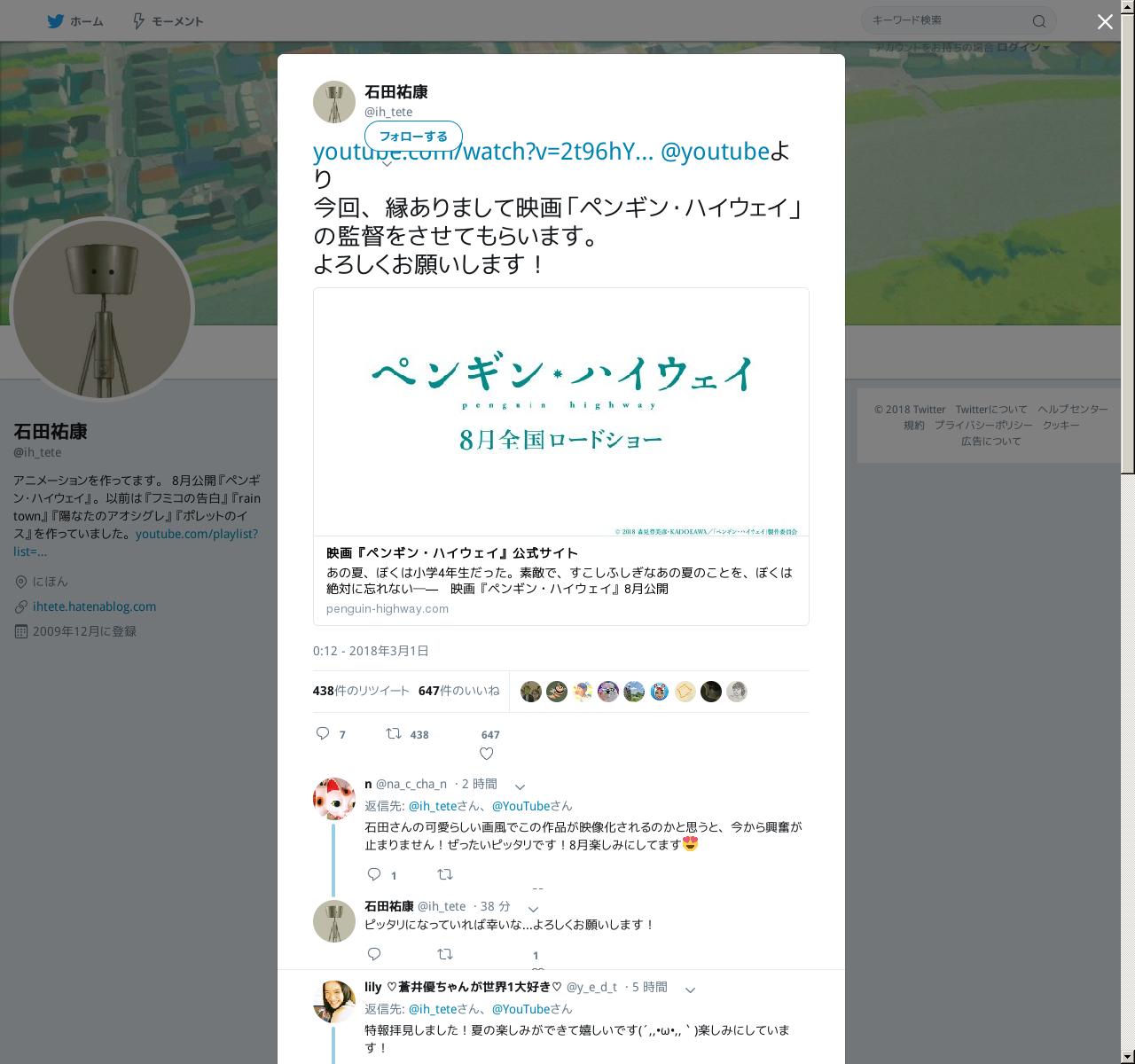Viewport: 1135px width, 1064px height.
Task: Open the chevron menu on lily's reply
Action: pyautogui.click(x=690, y=989)
